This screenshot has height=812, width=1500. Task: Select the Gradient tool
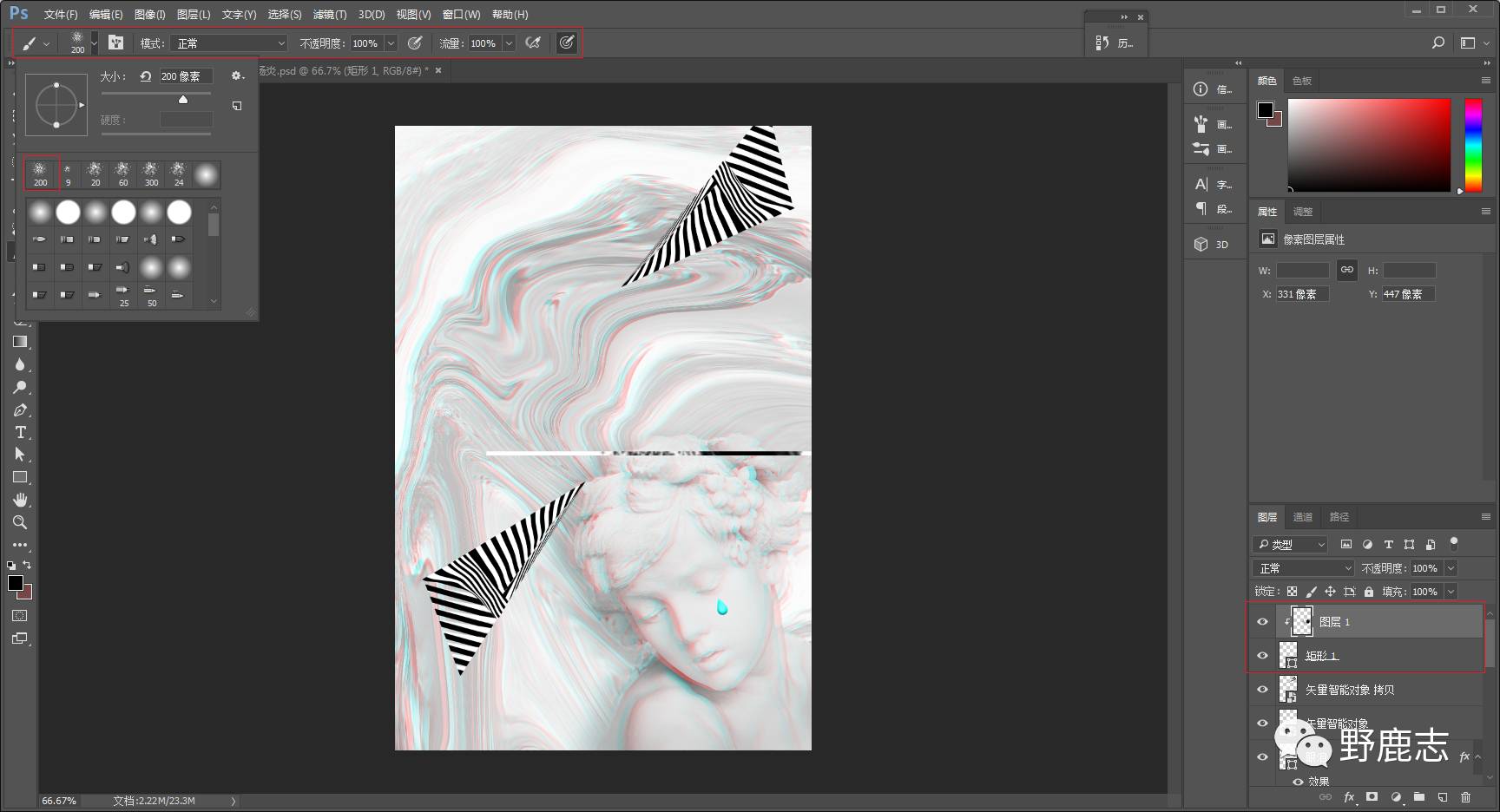coord(20,342)
